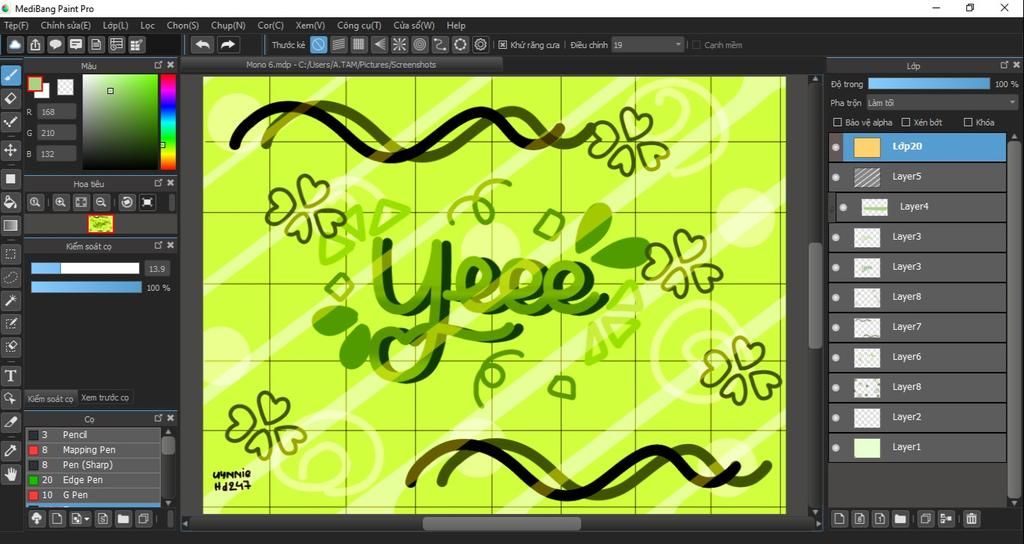This screenshot has height=544, width=1024.
Task: Open the Công cụ(T) menu
Action: coord(359,25)
